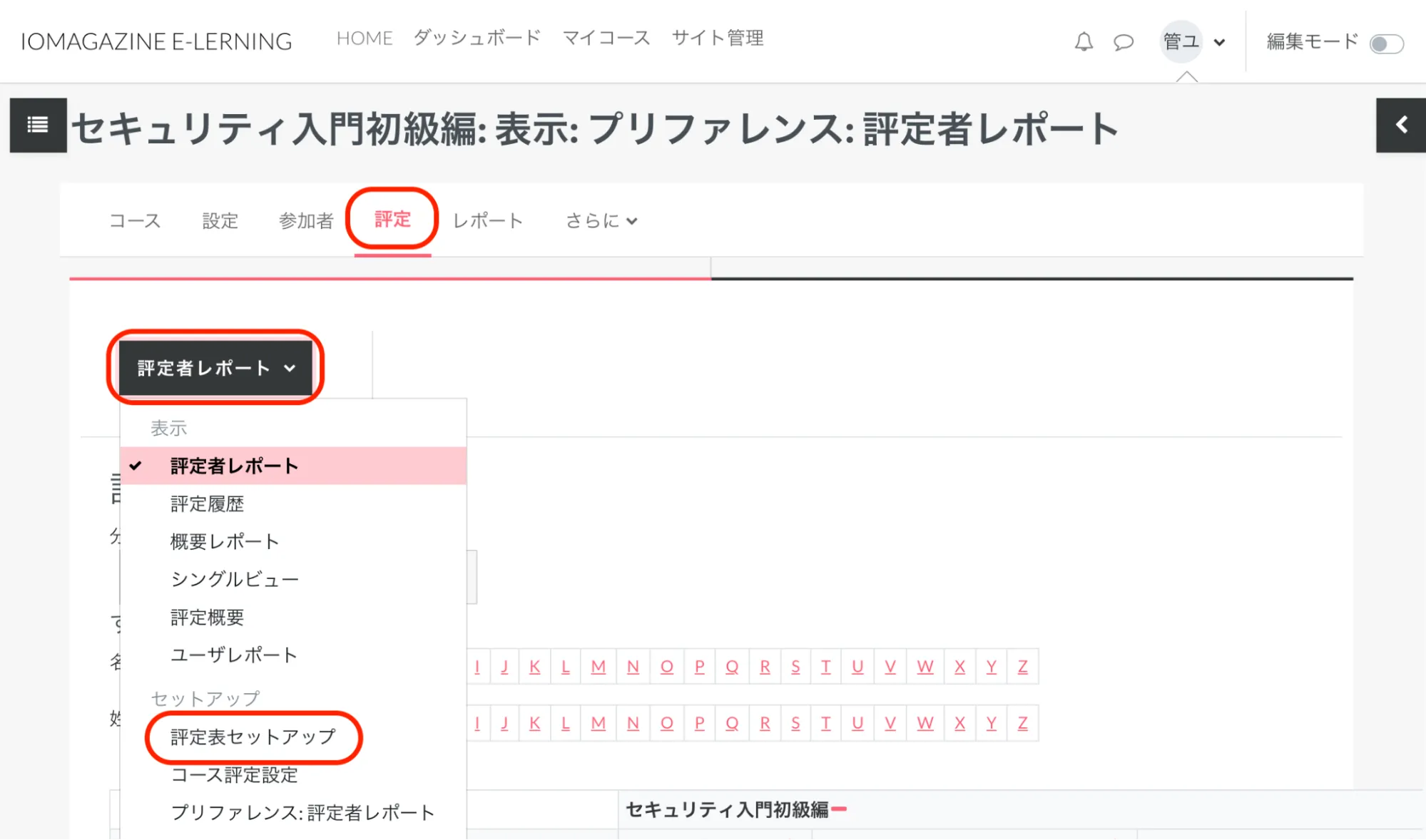Image resolution: width=1426 pixels, height=840 pixels.
Task: Open the block drawer arrow icon
Action: click(1401, 125)
